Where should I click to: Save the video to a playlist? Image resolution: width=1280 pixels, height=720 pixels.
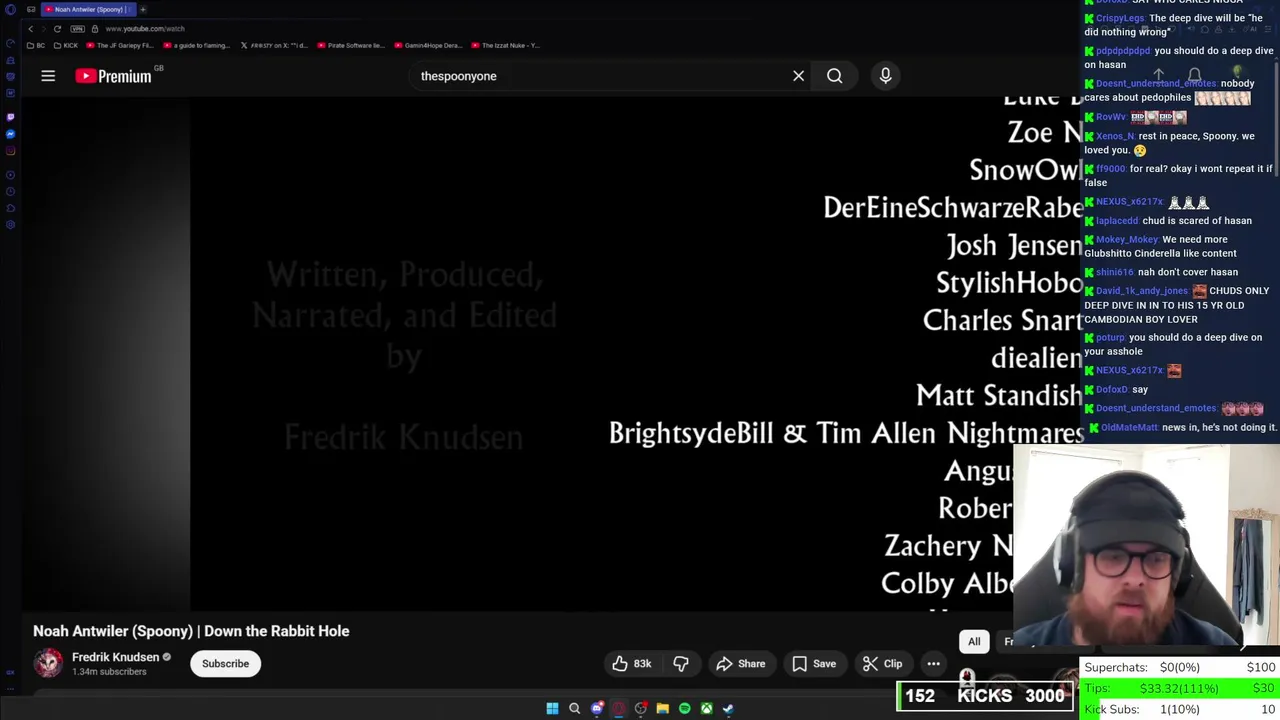[814, 664]
